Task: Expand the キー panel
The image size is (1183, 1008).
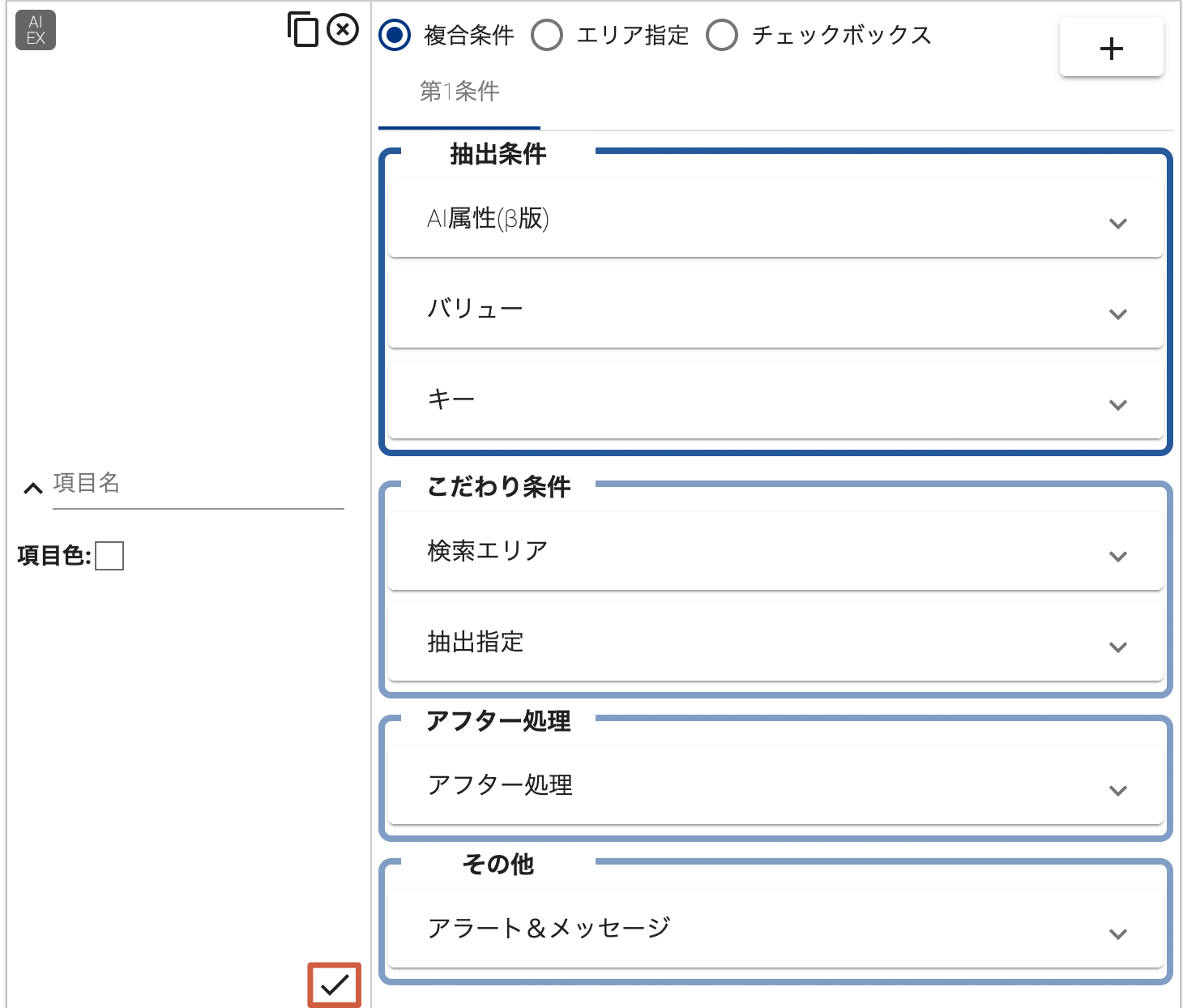Action: tap(775, 400)
